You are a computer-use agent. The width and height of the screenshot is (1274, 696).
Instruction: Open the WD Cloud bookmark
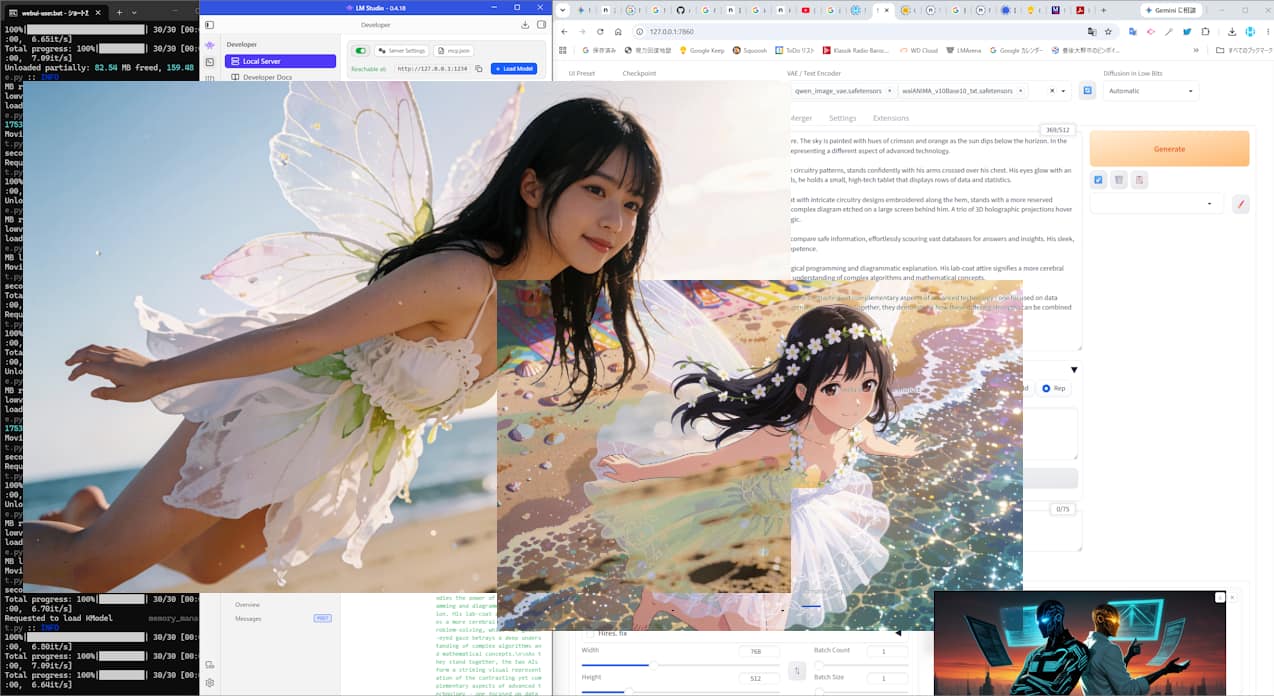pyautogui.click(x=918, y=50)
